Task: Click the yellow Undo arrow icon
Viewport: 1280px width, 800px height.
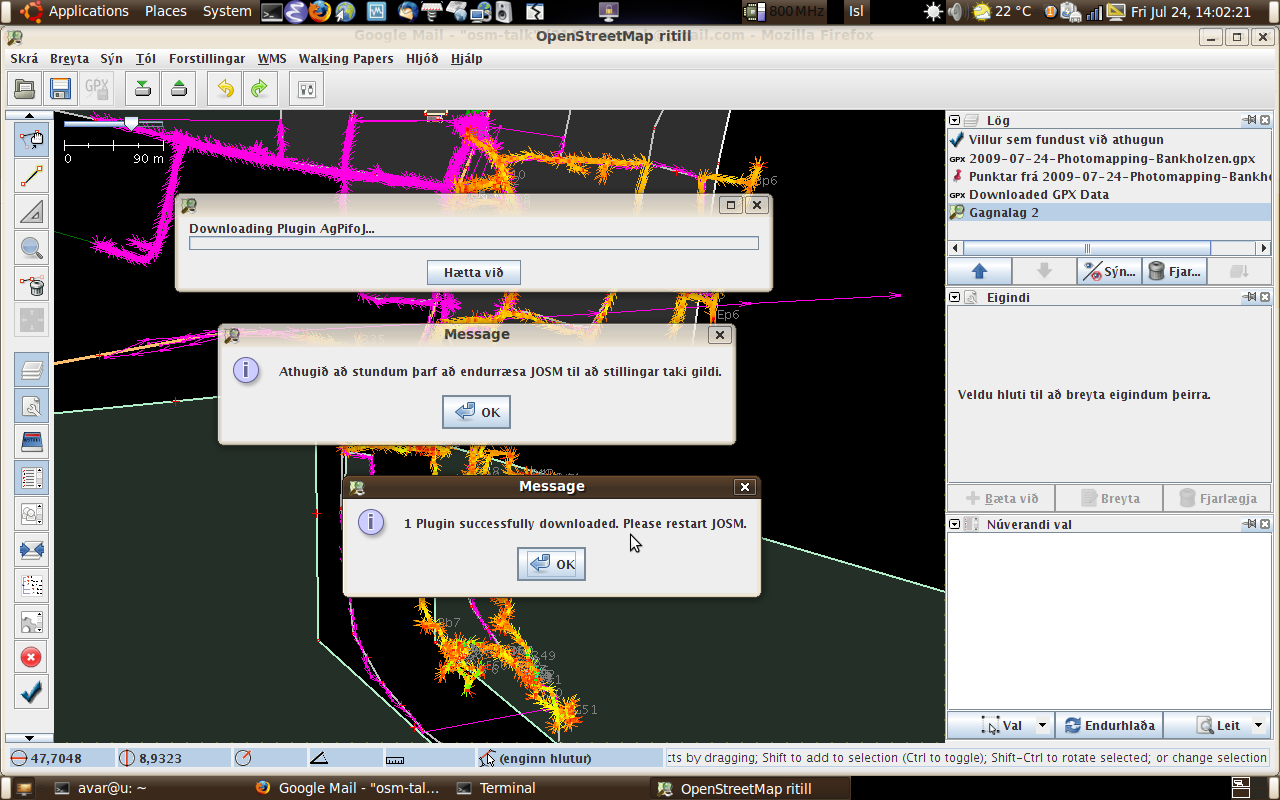Action: (225, 88)
